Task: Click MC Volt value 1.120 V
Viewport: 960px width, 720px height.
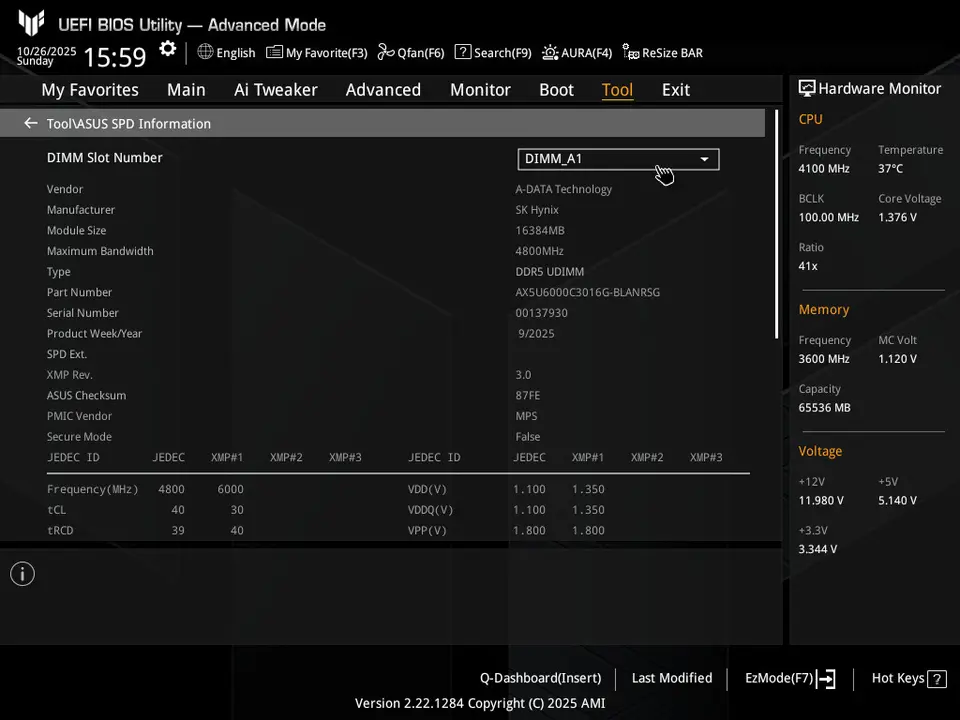Action: pos(898,359)
